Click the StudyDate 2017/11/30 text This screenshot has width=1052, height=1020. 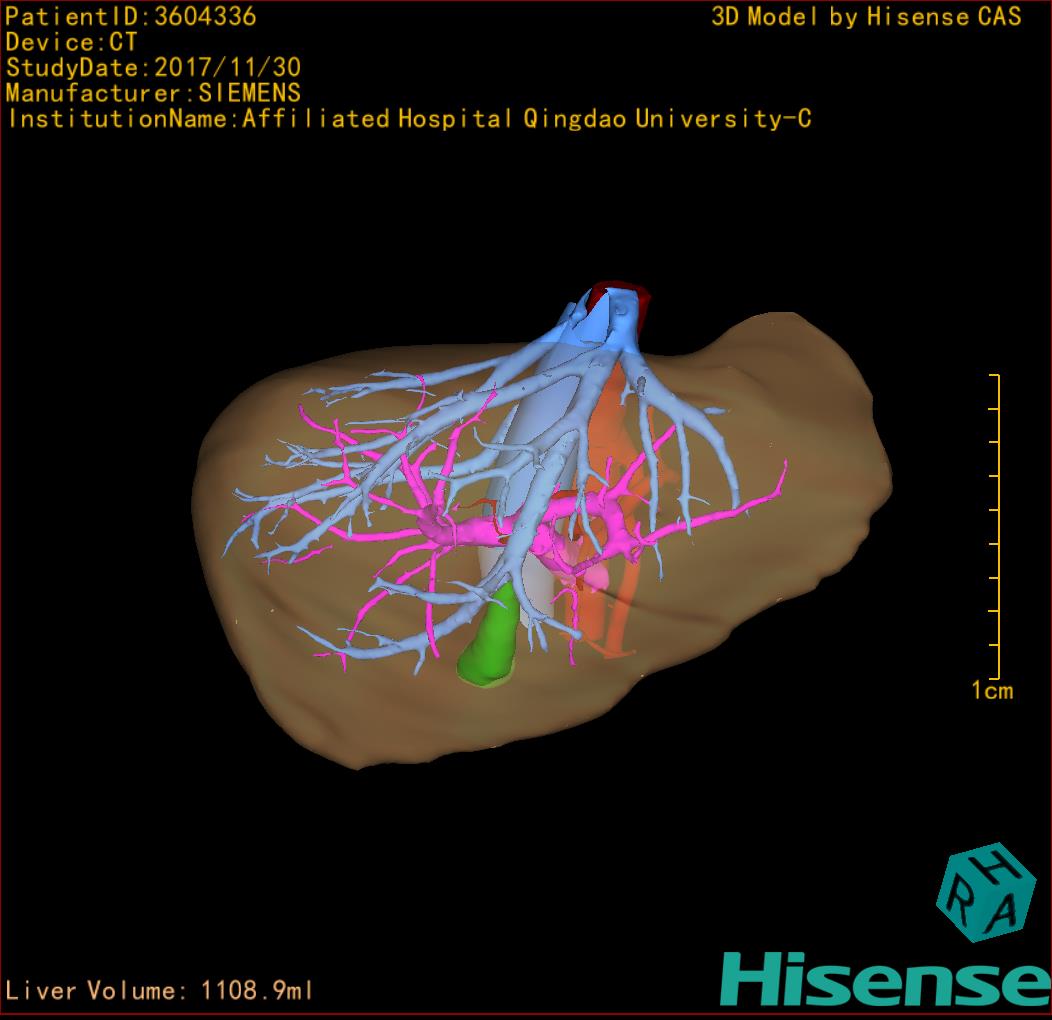click(153, 68)
